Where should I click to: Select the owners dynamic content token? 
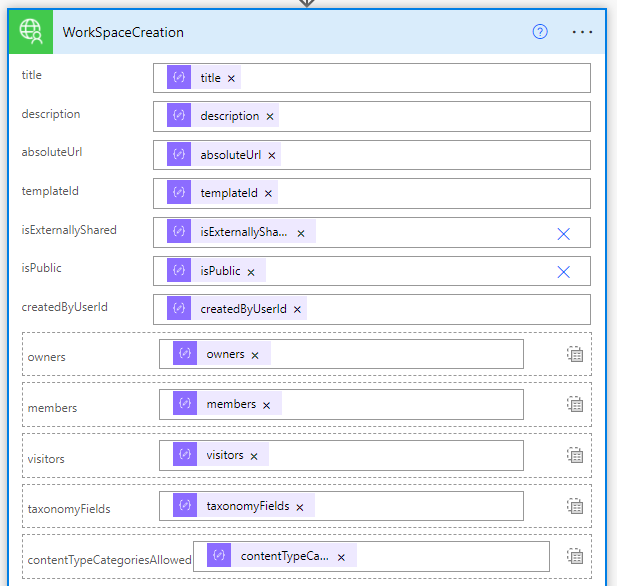pyautogui.click(x=225, y=354)
